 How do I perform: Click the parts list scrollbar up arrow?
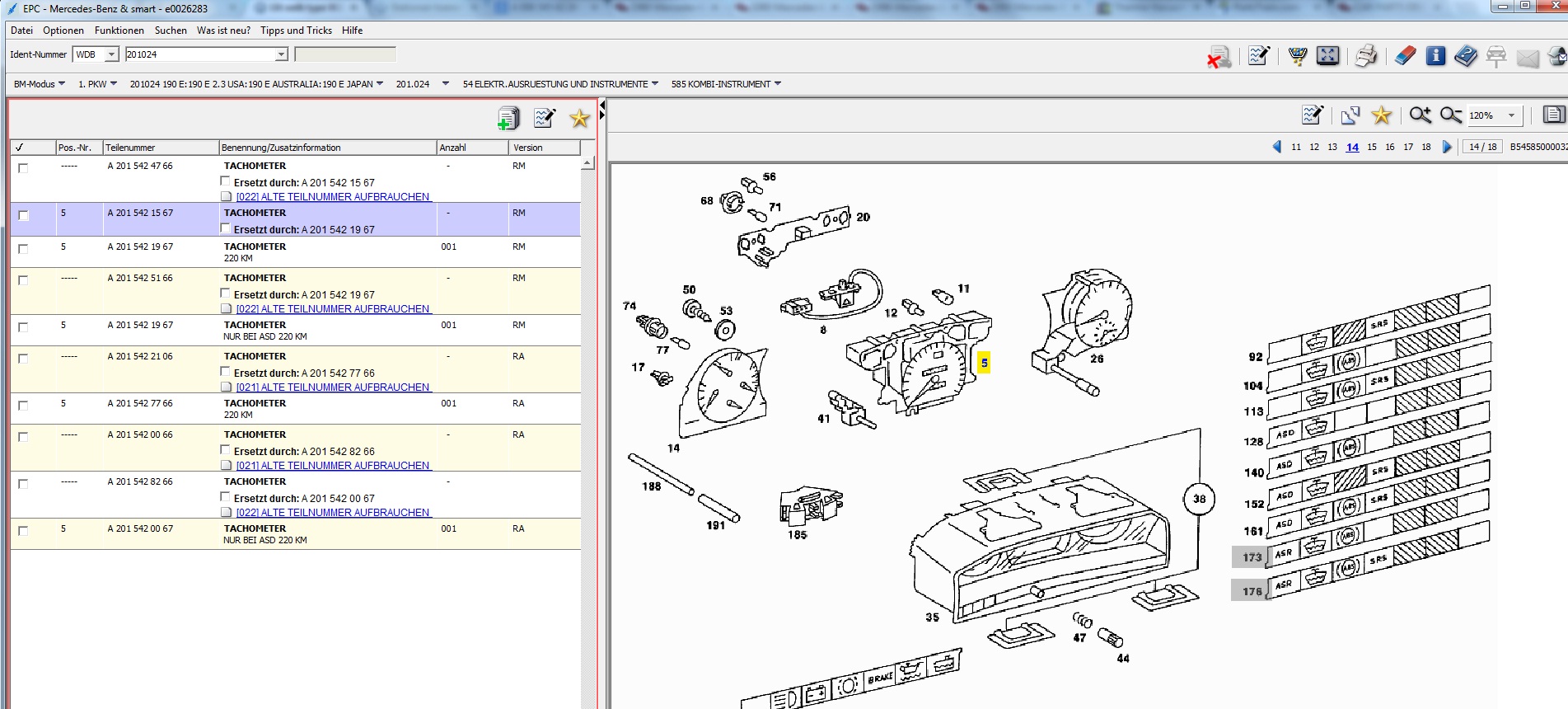pyautogui.click(x=587, y=163)
